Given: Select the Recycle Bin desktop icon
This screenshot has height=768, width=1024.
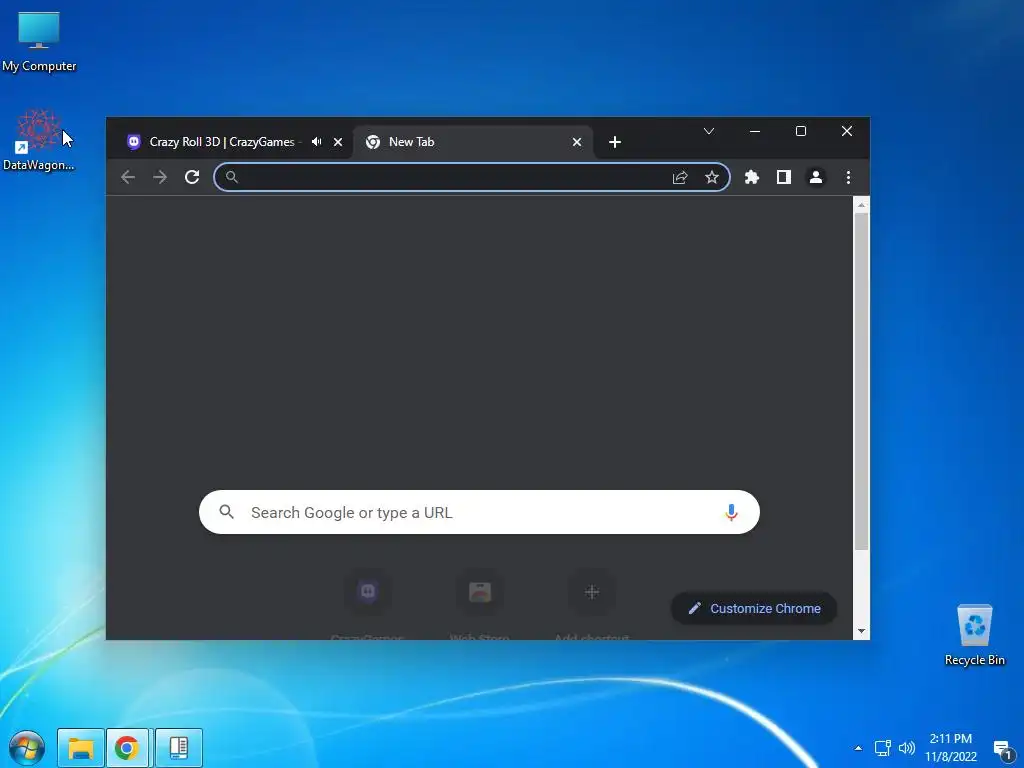Looking at the screenshot, I should [x=974, y=635].
